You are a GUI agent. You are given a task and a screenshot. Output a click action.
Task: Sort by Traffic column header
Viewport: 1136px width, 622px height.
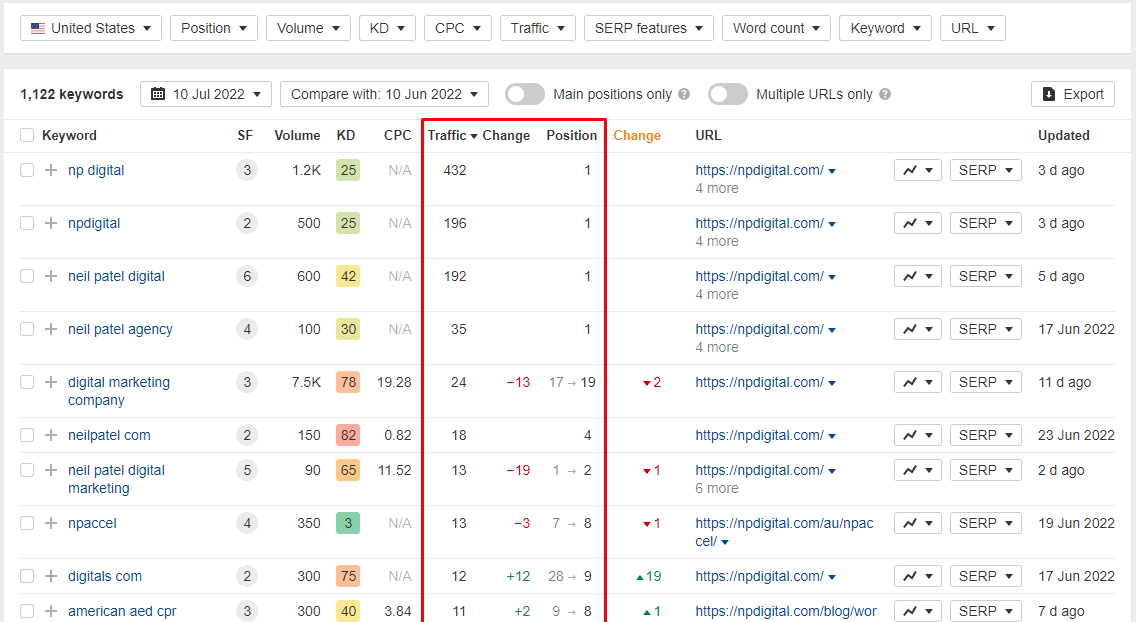click(x=452, y=135)
